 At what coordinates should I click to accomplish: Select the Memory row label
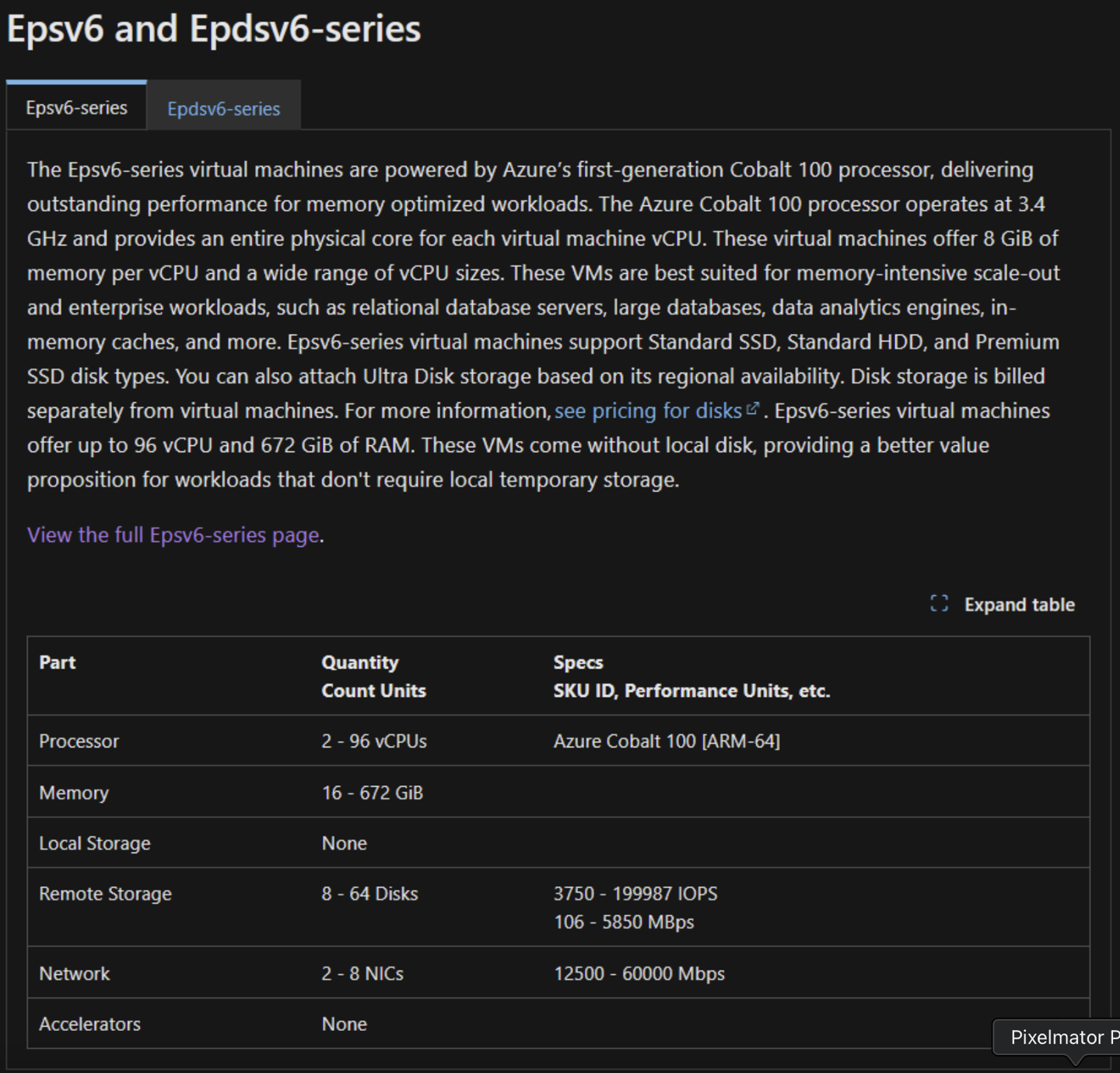coord(74,793)
